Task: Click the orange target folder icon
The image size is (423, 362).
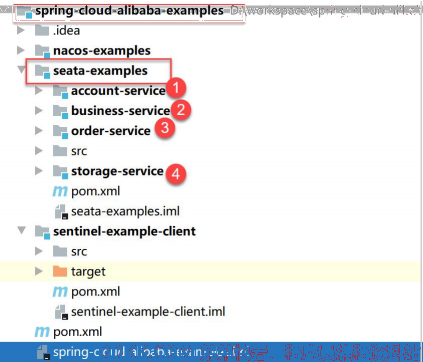Action: click(60, 271)
